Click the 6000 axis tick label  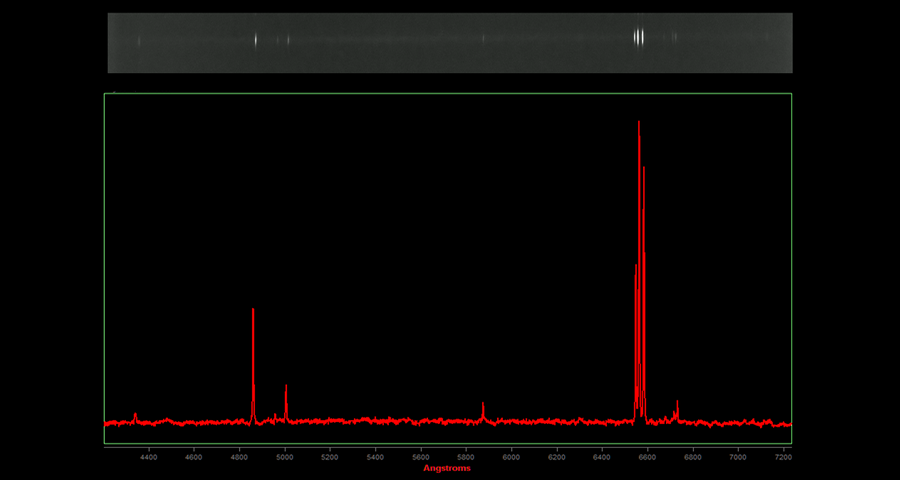coord(511,456)
